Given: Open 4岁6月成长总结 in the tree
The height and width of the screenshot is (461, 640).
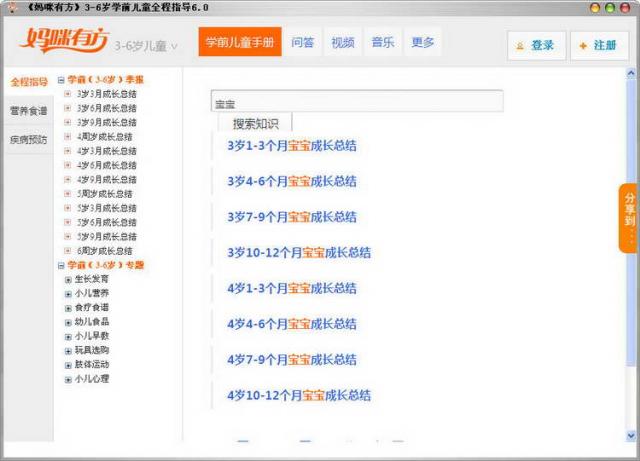Looking at the screenshot, I should [107, 165].
